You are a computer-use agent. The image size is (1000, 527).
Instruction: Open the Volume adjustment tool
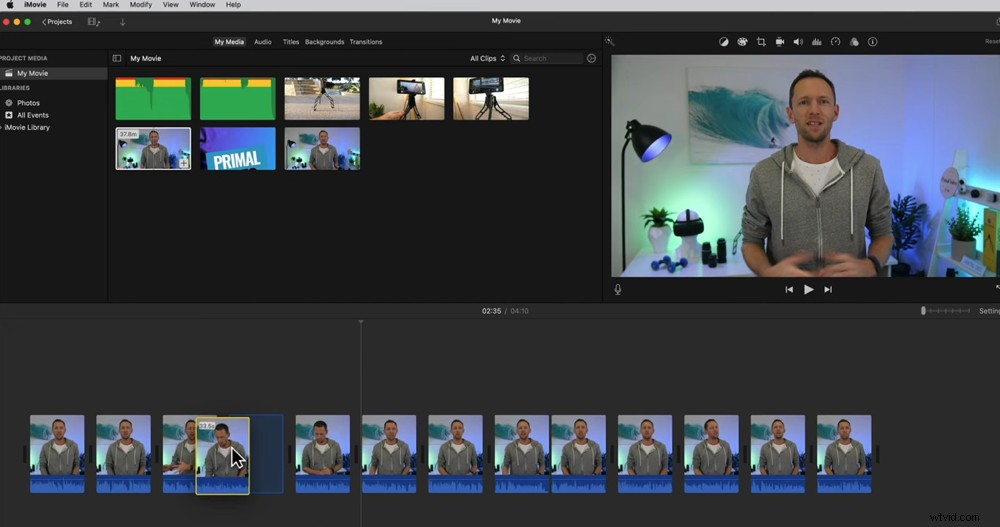[x=798, y=41]
